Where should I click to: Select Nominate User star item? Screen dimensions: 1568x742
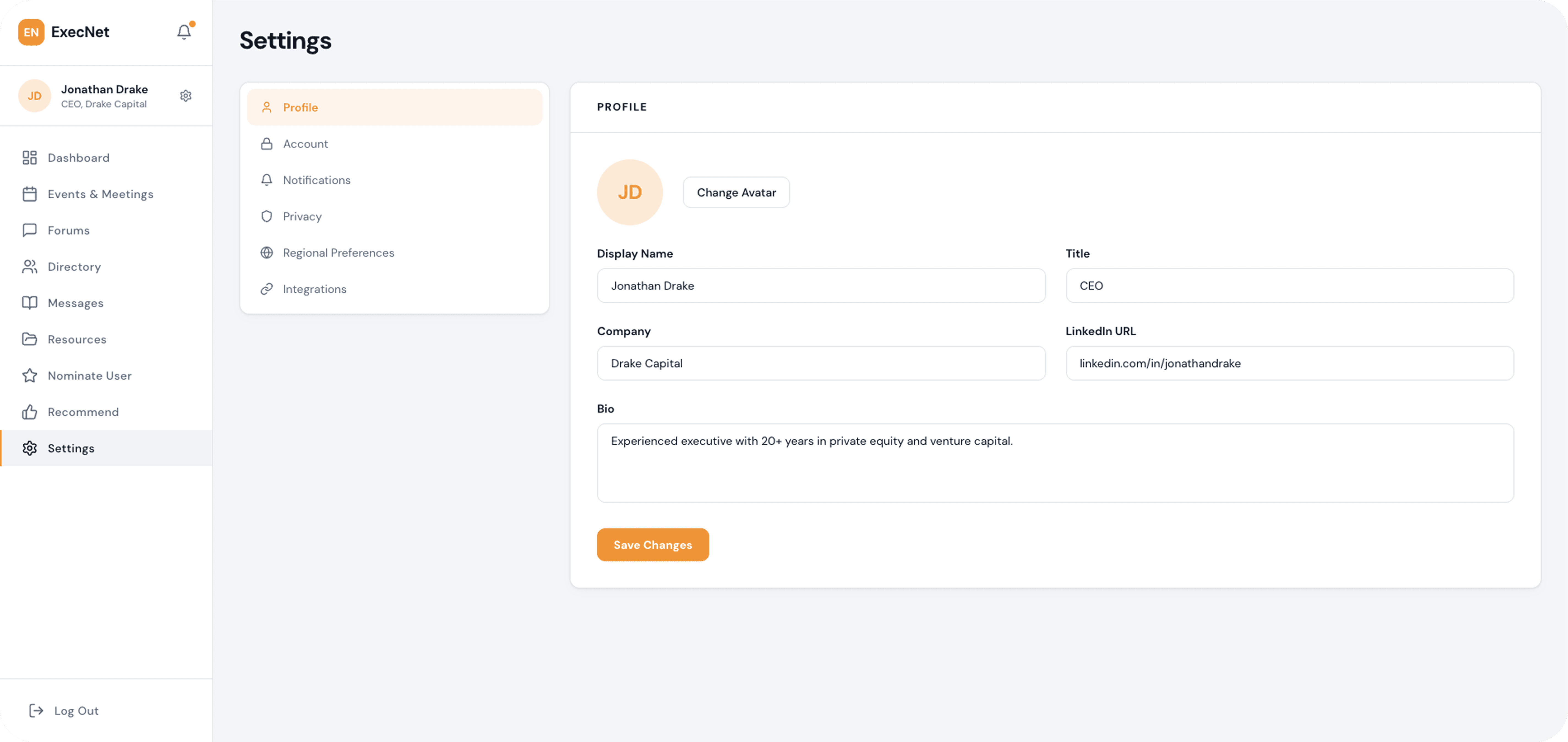coord(89,376)
